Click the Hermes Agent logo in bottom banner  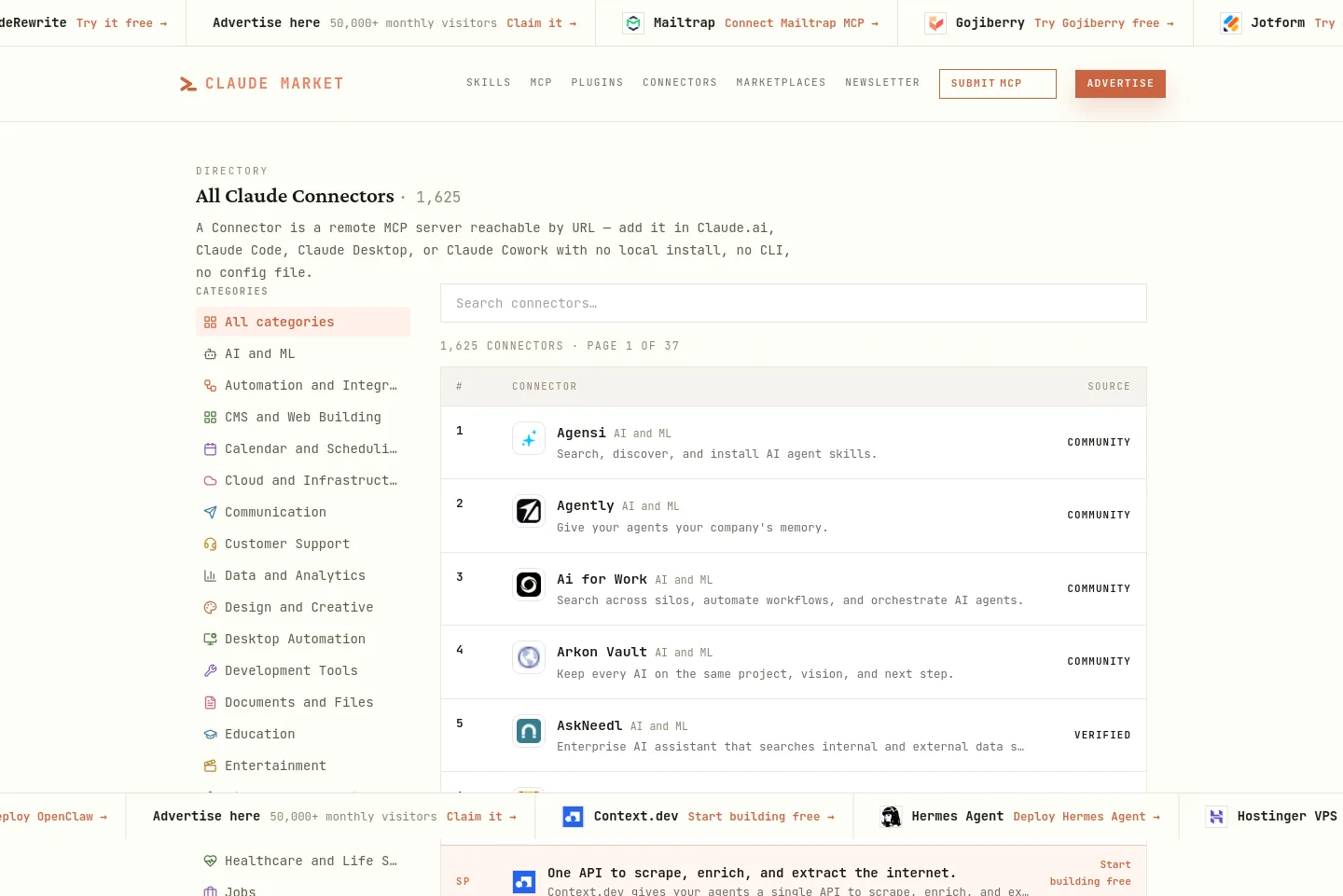pos(892,817)
